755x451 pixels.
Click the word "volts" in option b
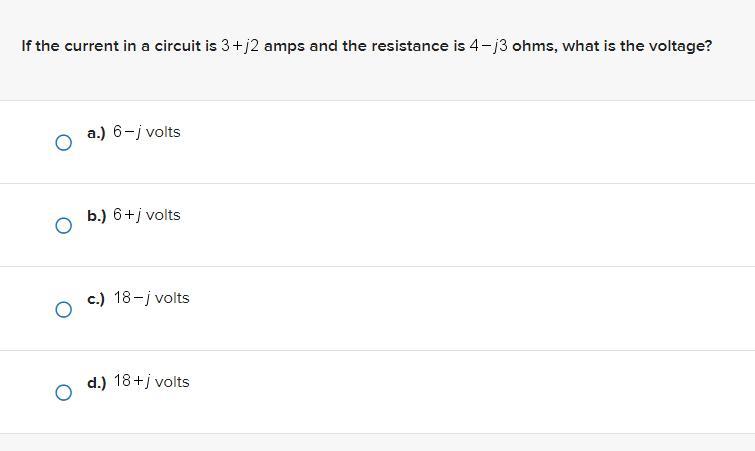coord(163,215)
